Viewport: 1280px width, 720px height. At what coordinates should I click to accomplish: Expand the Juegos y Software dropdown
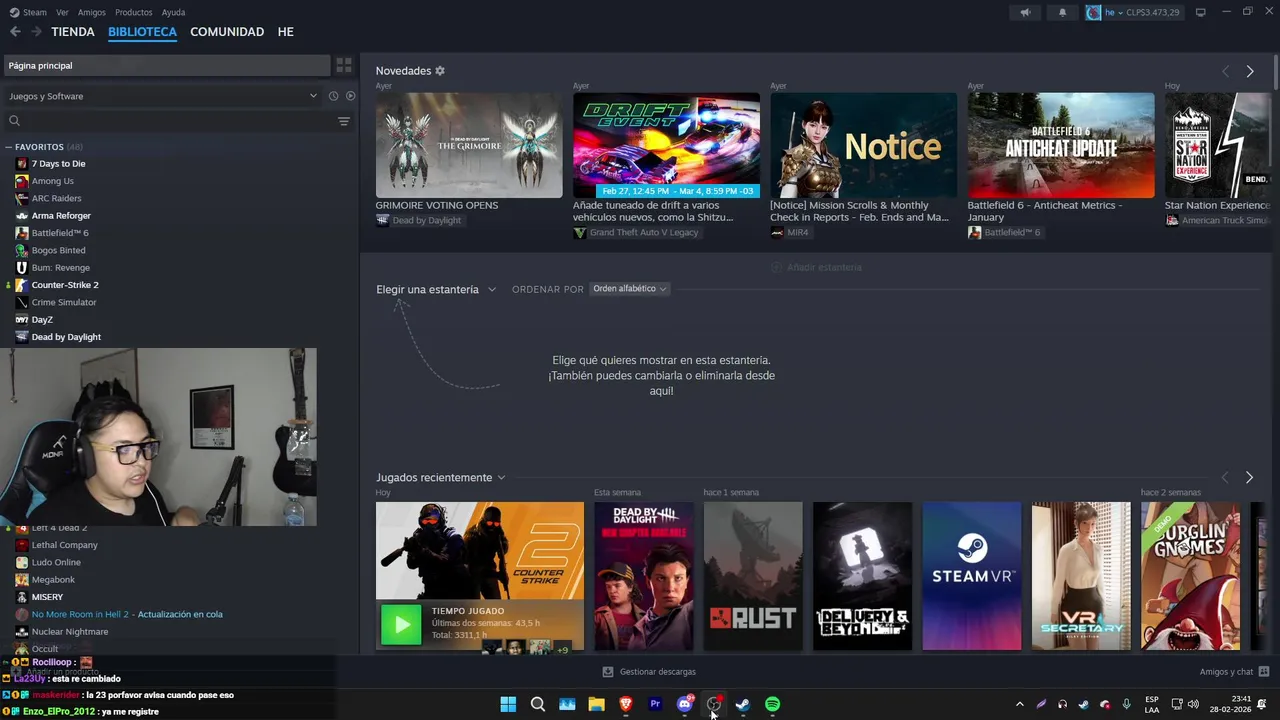(x=313, y=96)
